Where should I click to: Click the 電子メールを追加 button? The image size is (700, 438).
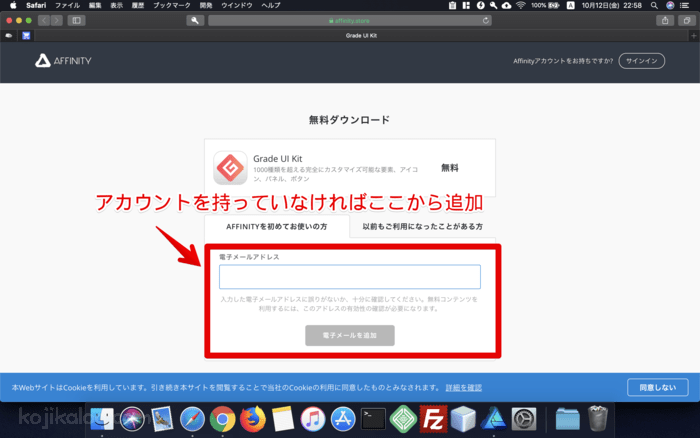[350, 335]
